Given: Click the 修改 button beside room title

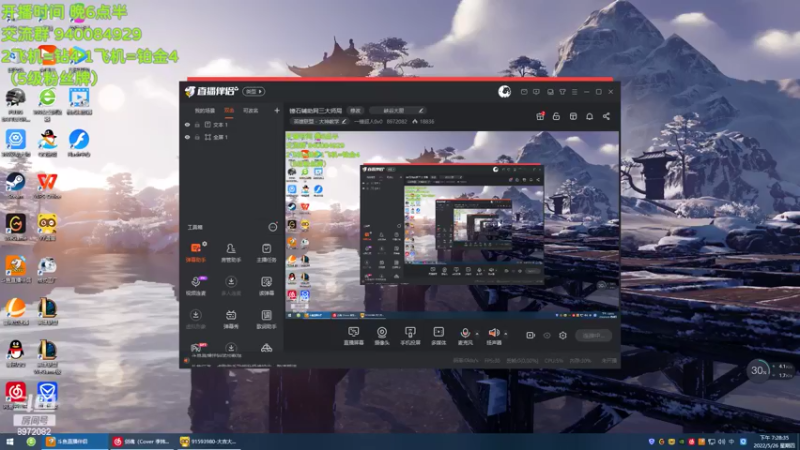Looking at the screenshot, I should coord(355,110).
